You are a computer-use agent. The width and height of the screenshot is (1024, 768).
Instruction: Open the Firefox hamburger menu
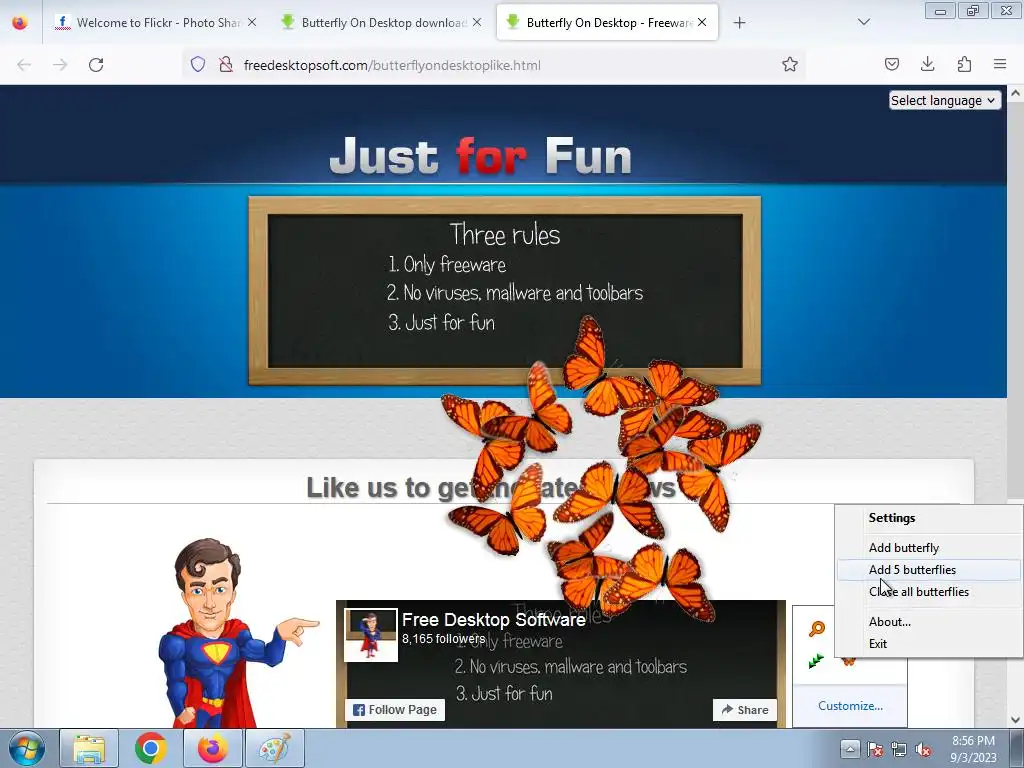coord(1000,64)
